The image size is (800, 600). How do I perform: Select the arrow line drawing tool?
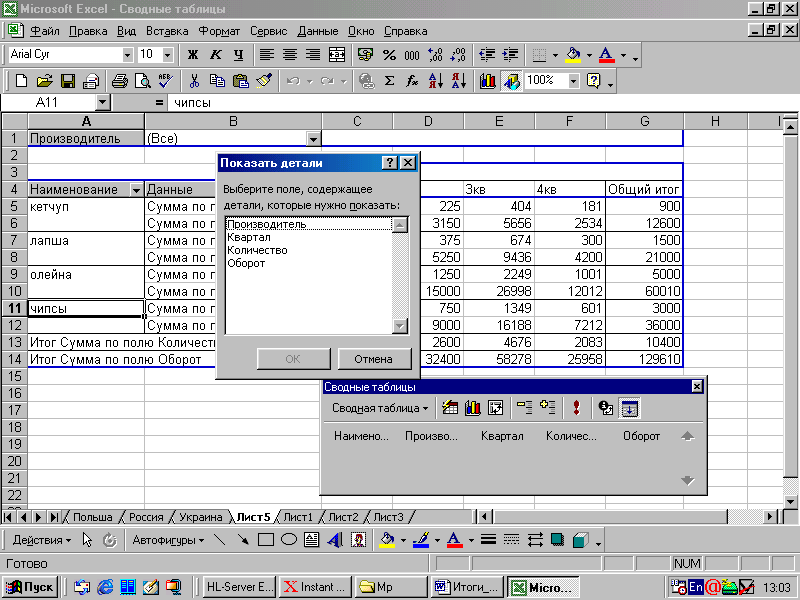coord(243,539)
